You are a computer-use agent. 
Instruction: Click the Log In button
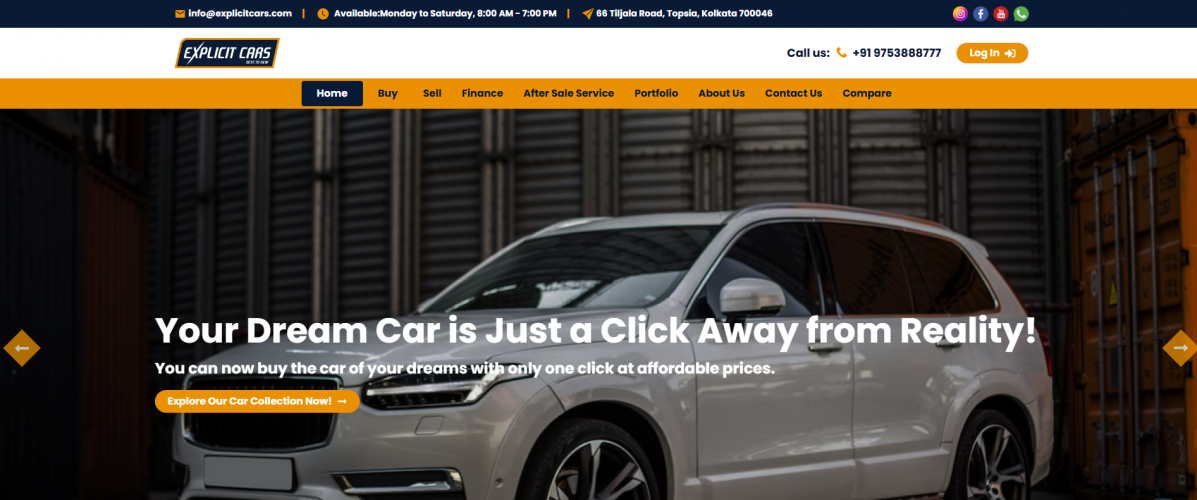(992, 53)
